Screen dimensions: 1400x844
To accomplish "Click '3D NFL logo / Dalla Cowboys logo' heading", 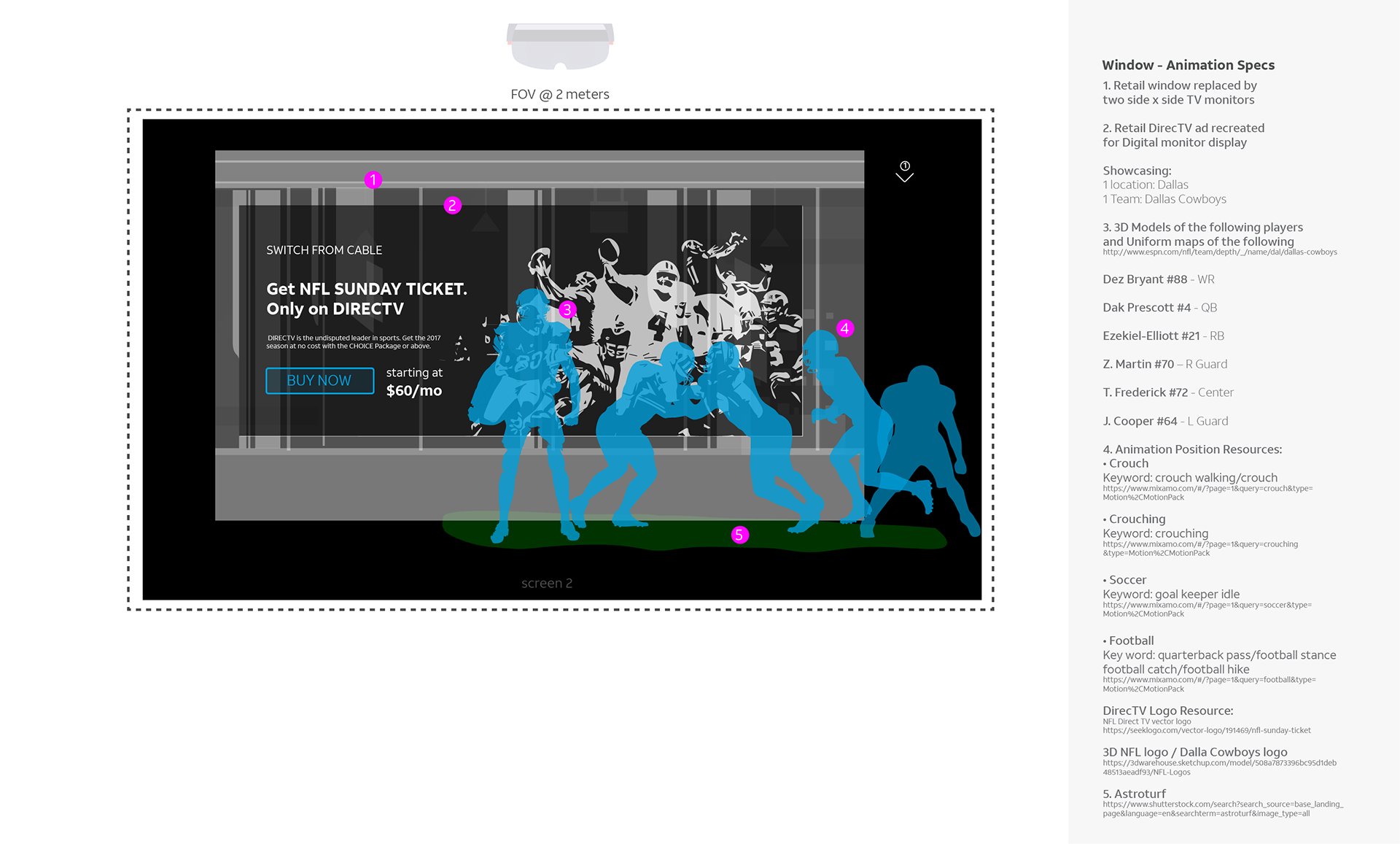I will [1194, 752].
